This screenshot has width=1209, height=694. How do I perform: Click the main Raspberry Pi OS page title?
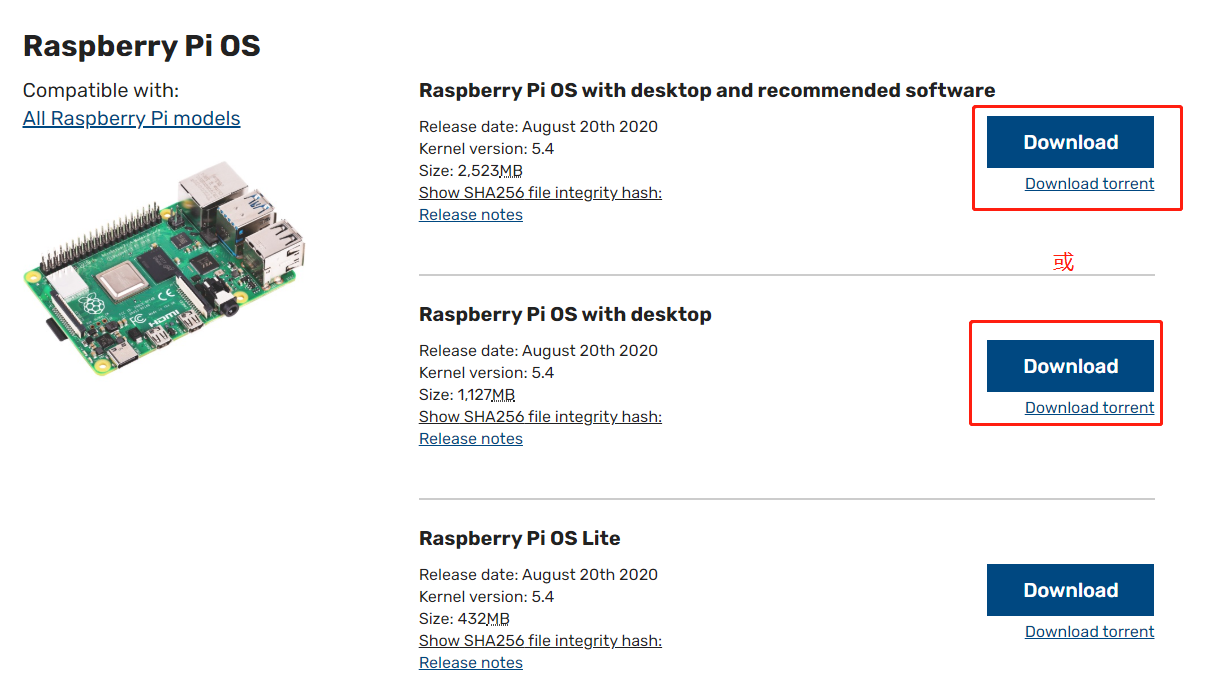point(141,45)
